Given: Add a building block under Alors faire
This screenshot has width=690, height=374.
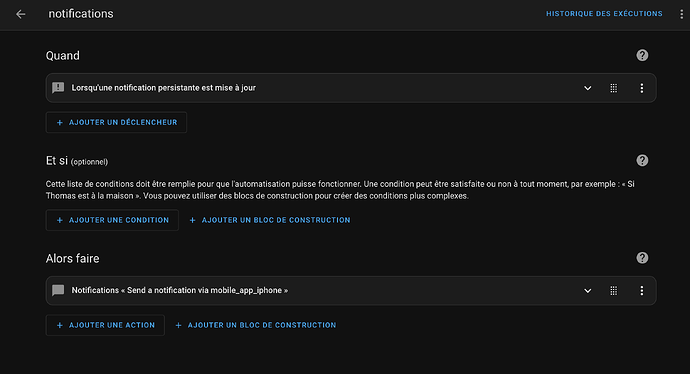Looking at the screenshot, I should (x=256, y=325).
